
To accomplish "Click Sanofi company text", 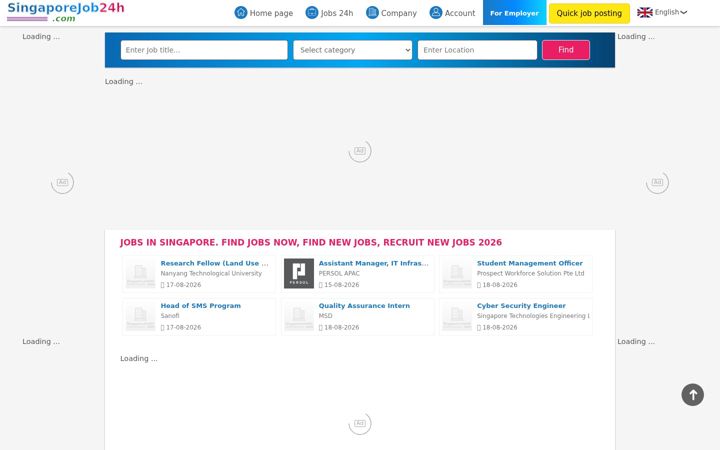I will 170,316.
